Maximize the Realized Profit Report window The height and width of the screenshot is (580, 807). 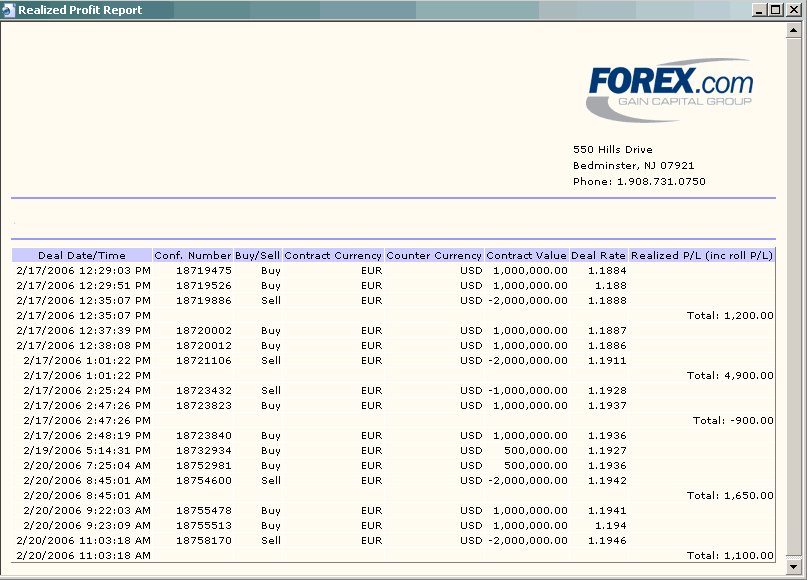pos(777,10)
